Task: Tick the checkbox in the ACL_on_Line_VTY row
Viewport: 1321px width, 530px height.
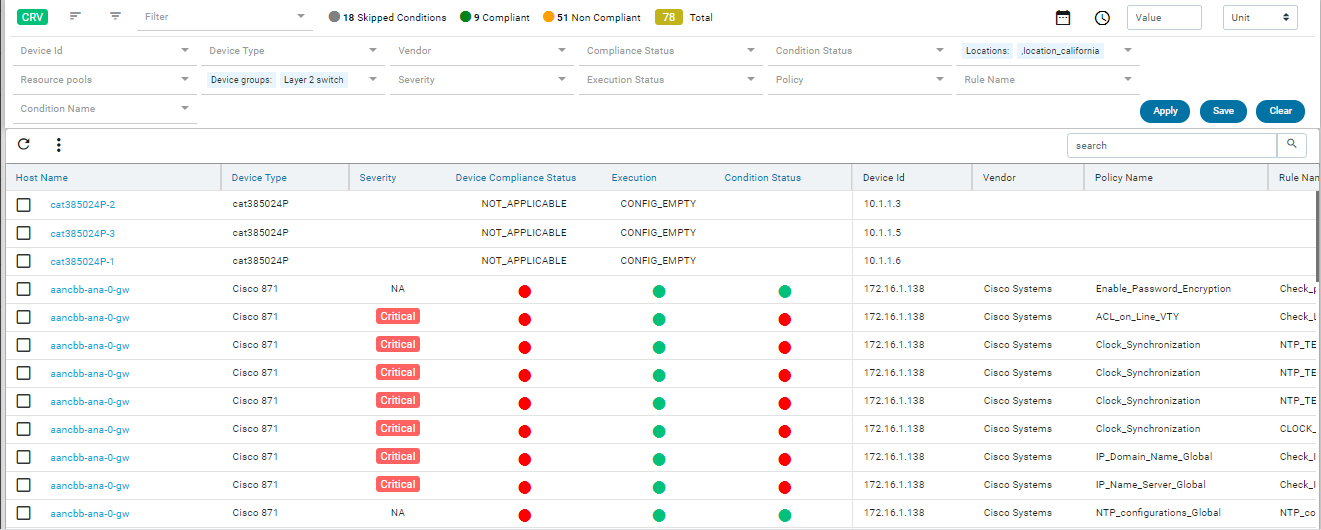Action: tap(24, 317)
